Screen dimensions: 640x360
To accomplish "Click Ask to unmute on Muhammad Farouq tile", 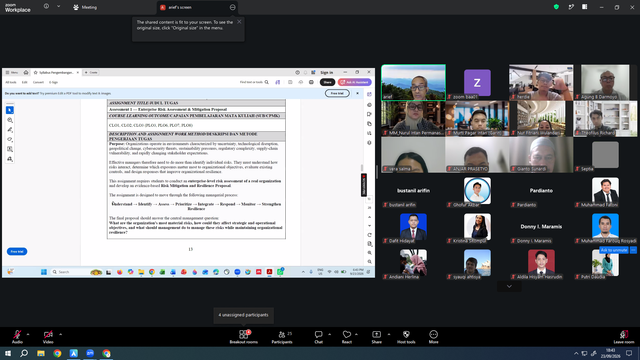I will pos(613,250).
